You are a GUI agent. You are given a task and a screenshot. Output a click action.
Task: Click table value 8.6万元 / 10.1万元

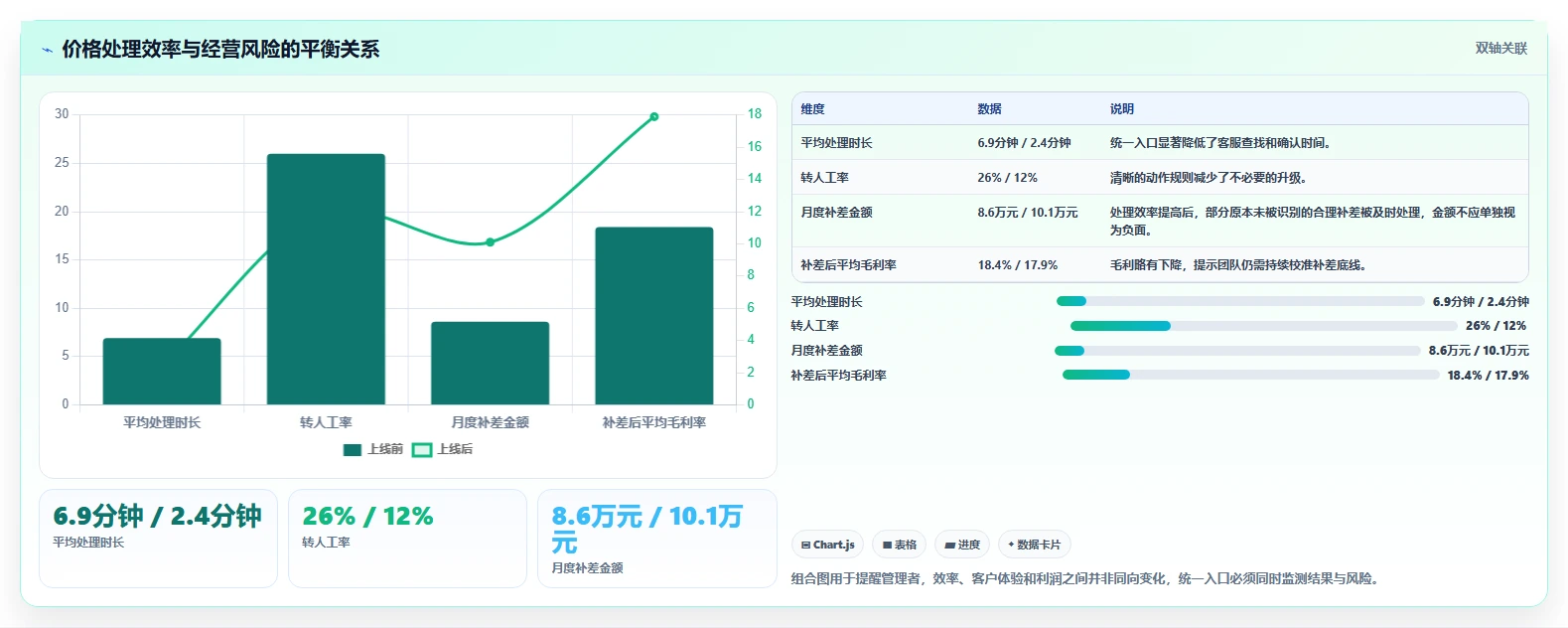[1027, 213]
